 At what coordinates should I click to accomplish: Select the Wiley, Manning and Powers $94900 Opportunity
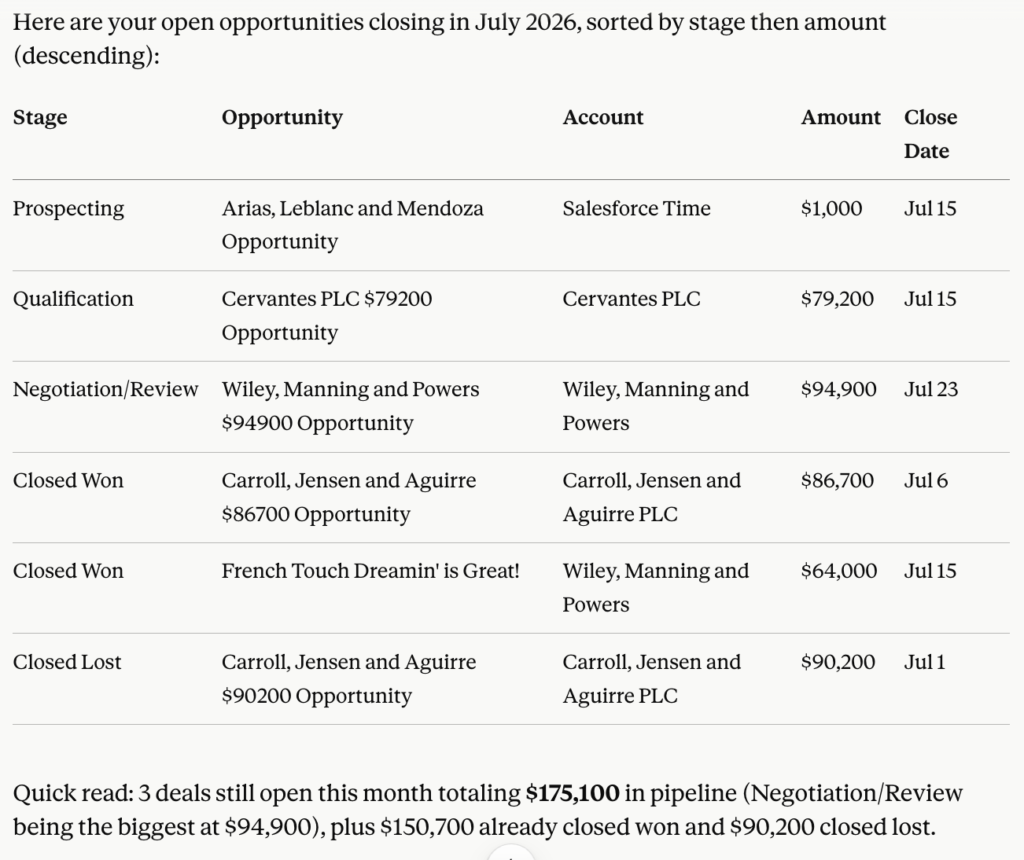tap(350, 406)
